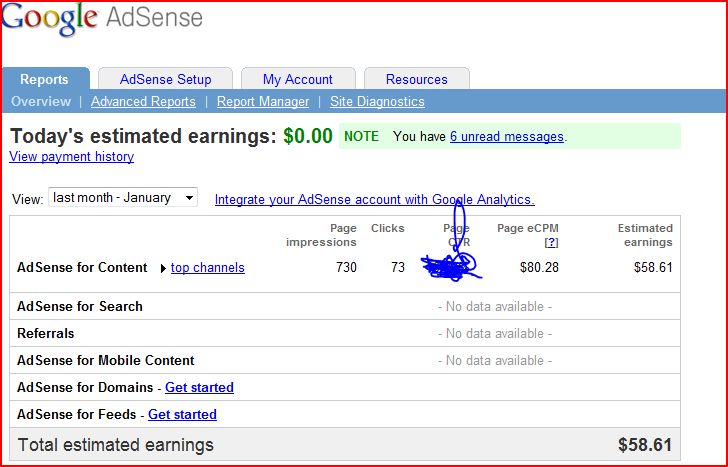Click the green NOTE label
The image size is (728, 467).
click(361, 136)
